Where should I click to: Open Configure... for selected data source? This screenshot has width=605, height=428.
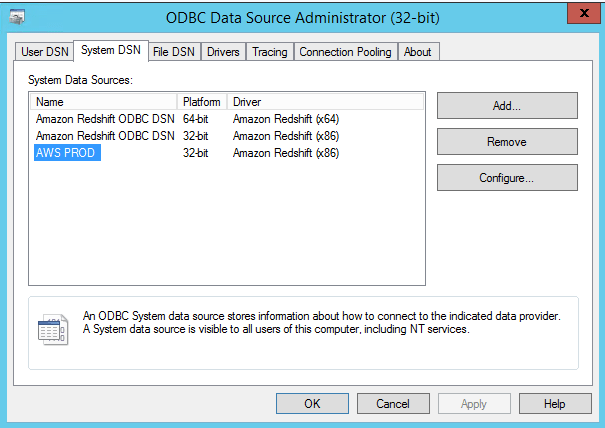507,178
